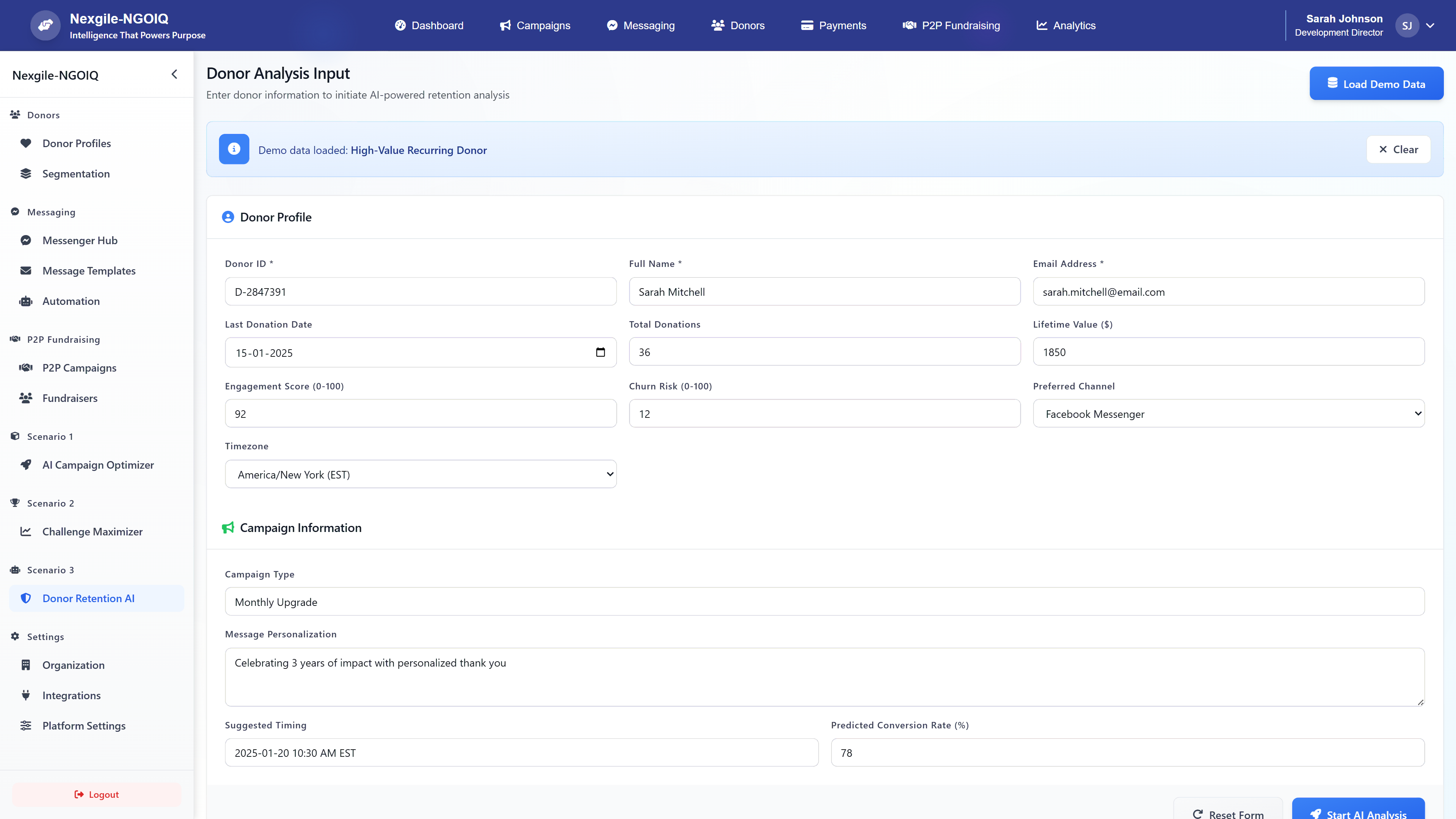Click the Logout button

(x=96, y=794)
